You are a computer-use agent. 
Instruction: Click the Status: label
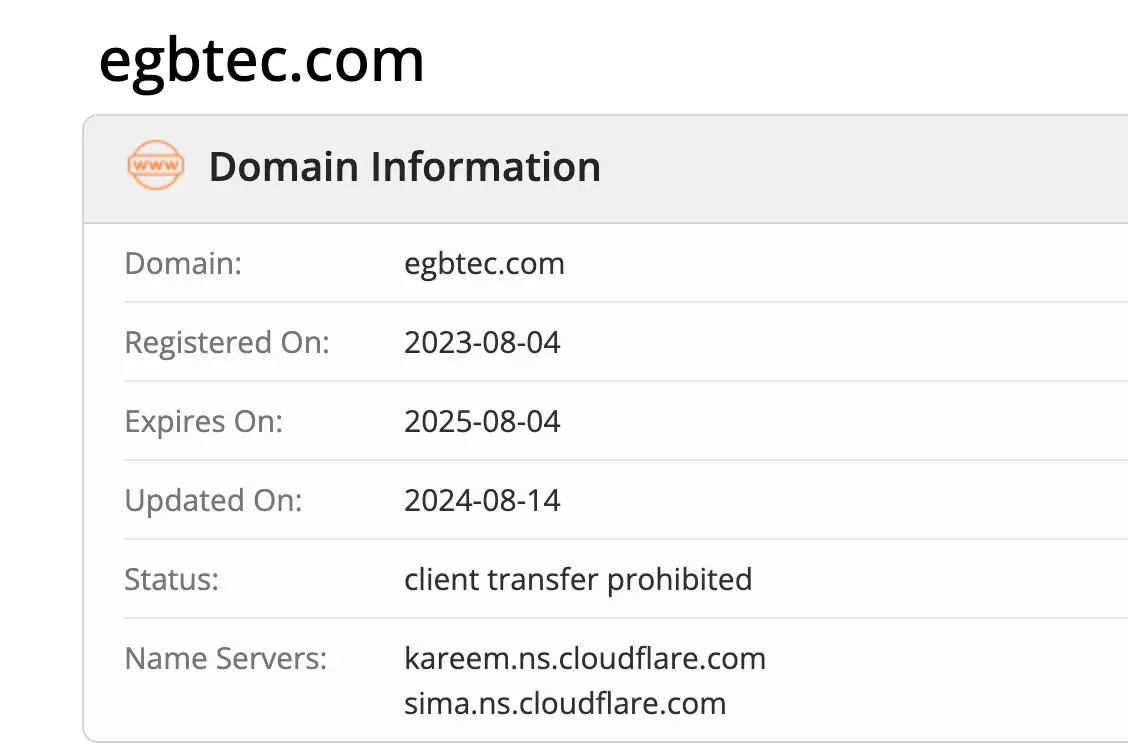pos(171,579)
